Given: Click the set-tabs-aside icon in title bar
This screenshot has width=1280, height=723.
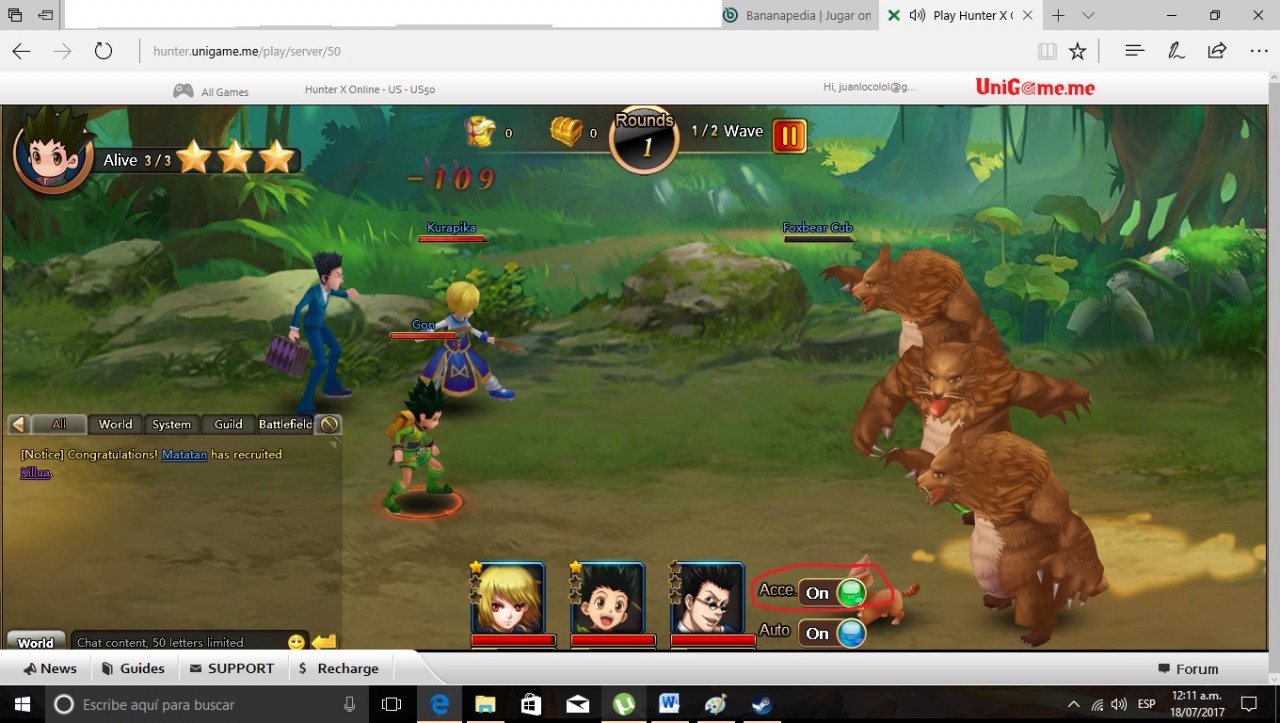Looking at the screenshot, I should (45, 15).
